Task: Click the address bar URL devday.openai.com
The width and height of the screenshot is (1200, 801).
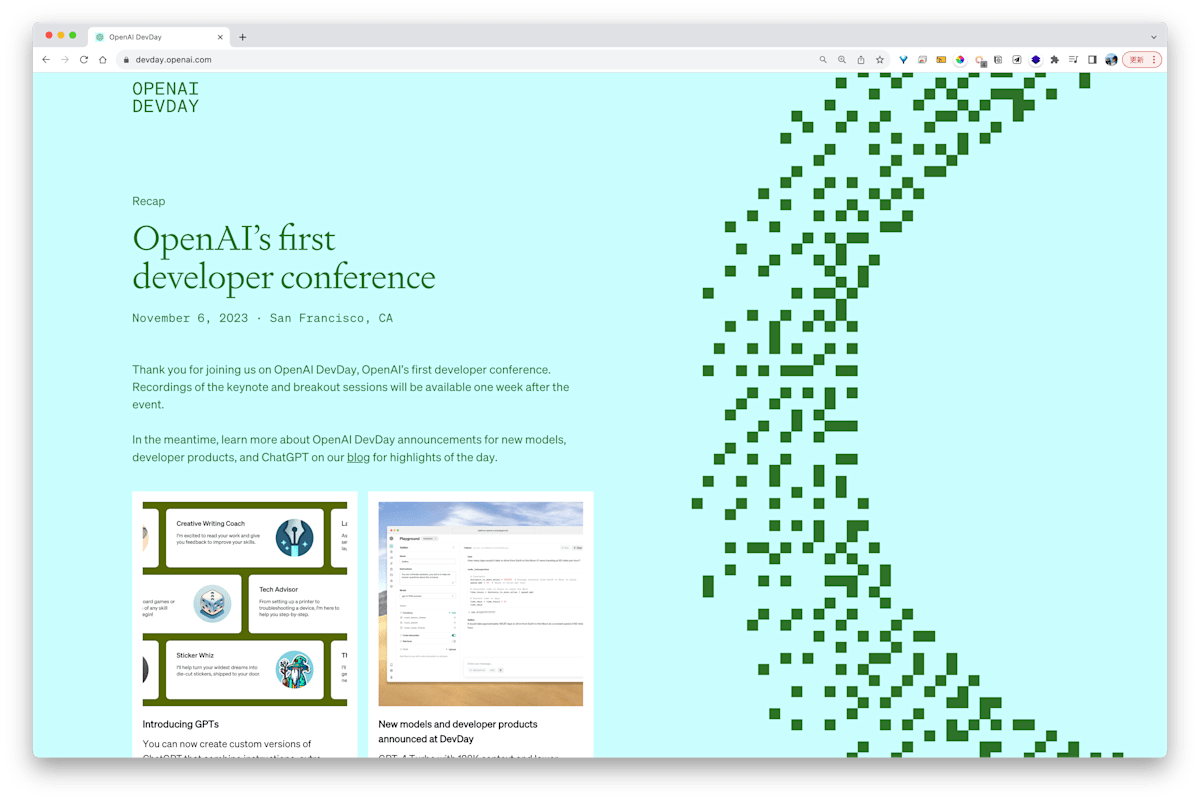Action: pyautogui.click(x=174, y=60)
